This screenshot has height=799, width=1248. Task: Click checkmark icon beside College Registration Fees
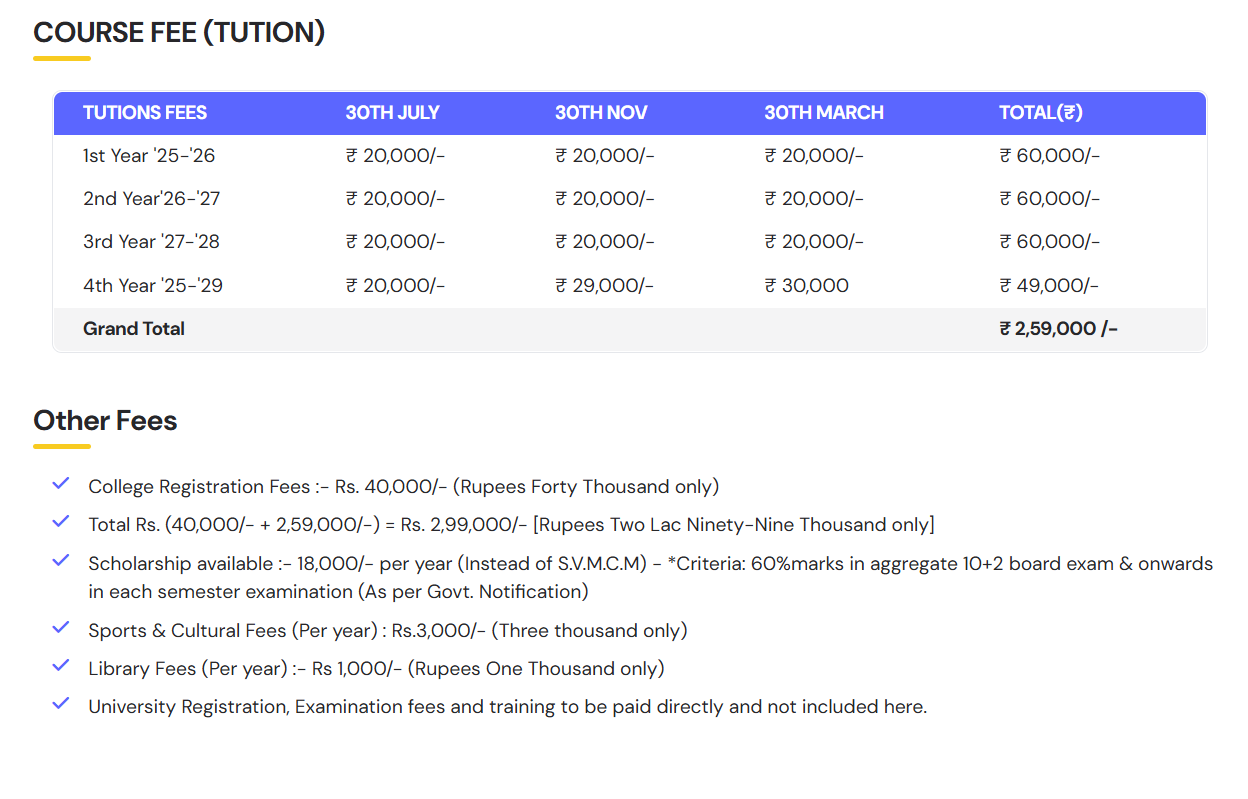pos(61,484)
